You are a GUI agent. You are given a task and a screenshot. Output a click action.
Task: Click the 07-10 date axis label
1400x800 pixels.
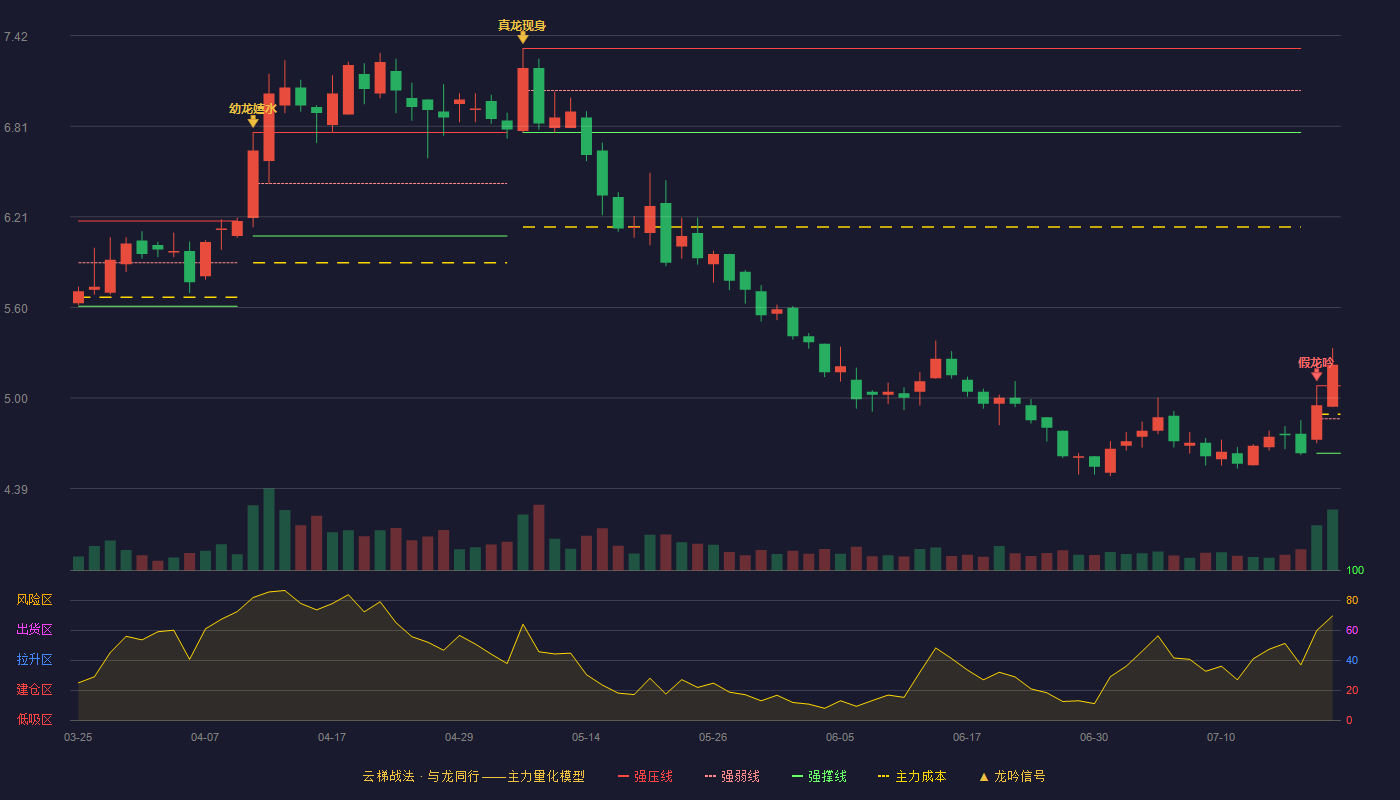(x=1221, y=737)
